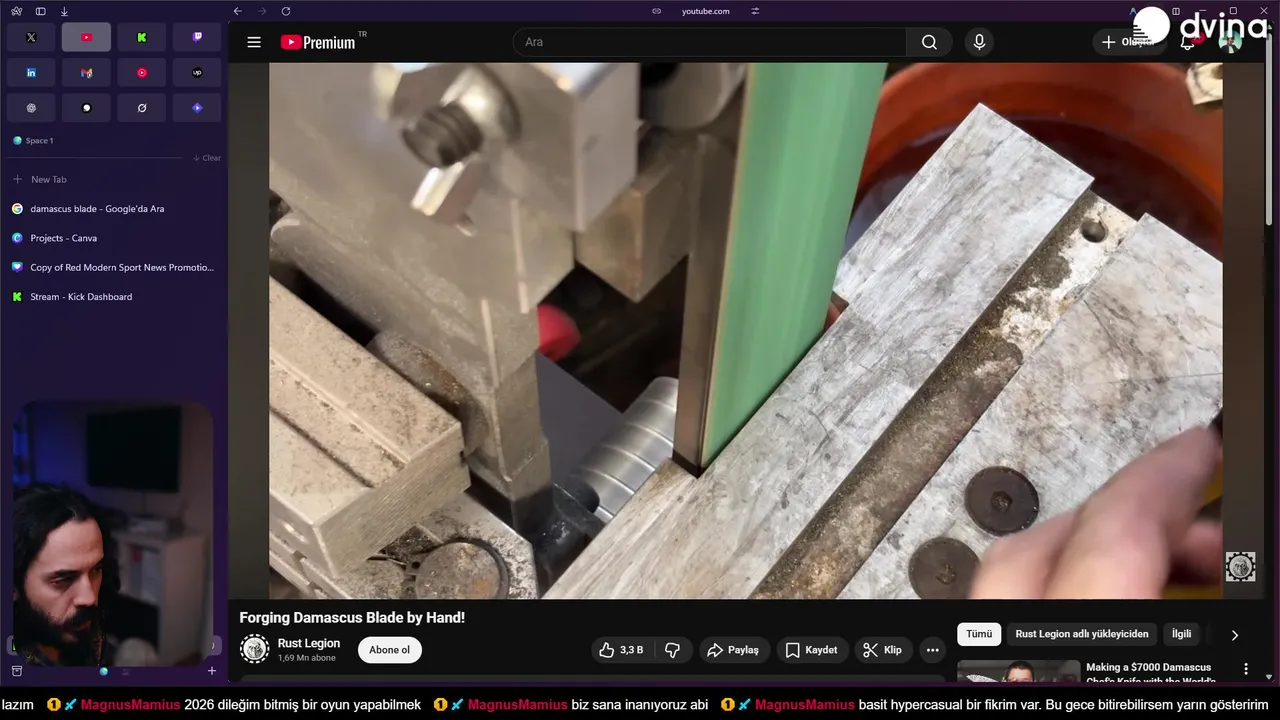Viewport: 1280px width, 720px height.
Task: Open the Rust Legion channel name link
Action: click(x=309, y=643)
